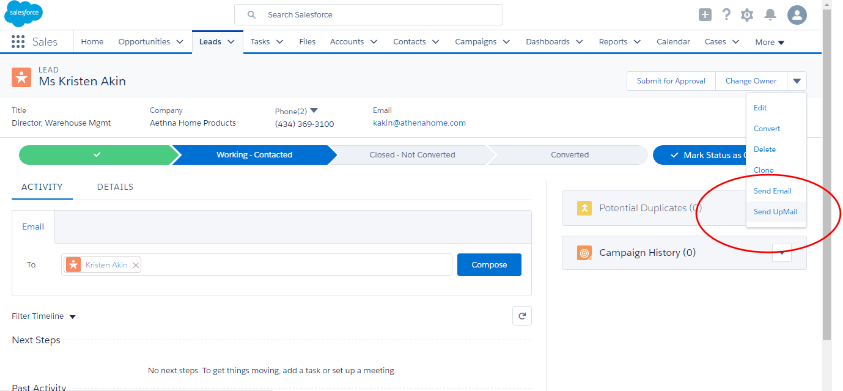Click the Ms Kristen Akin record name
The height and width of the screenshot is (391, 843).
click(x=82, y=81)
